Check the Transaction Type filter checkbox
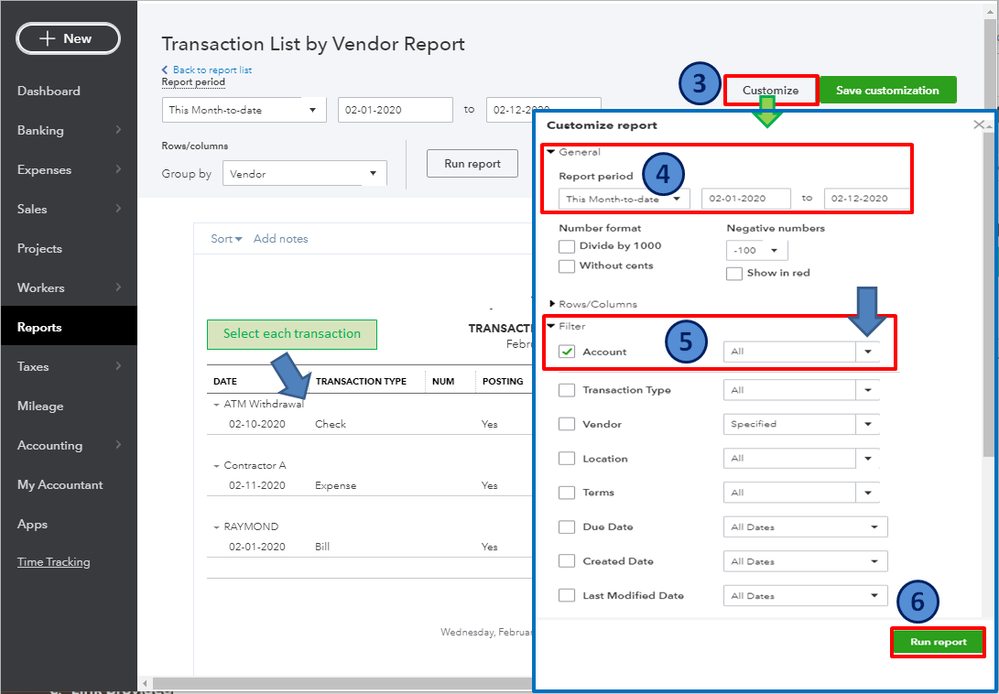Screen dimensions: 999x694 (566, 390)
